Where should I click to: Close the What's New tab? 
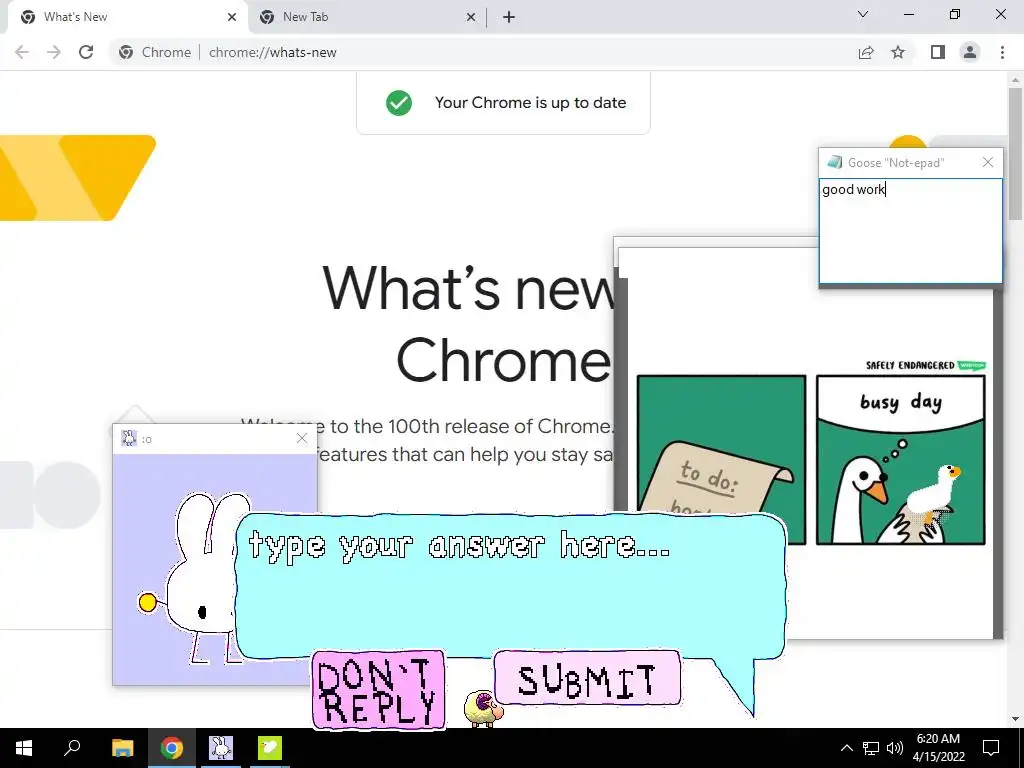click(x=232, y=17)
